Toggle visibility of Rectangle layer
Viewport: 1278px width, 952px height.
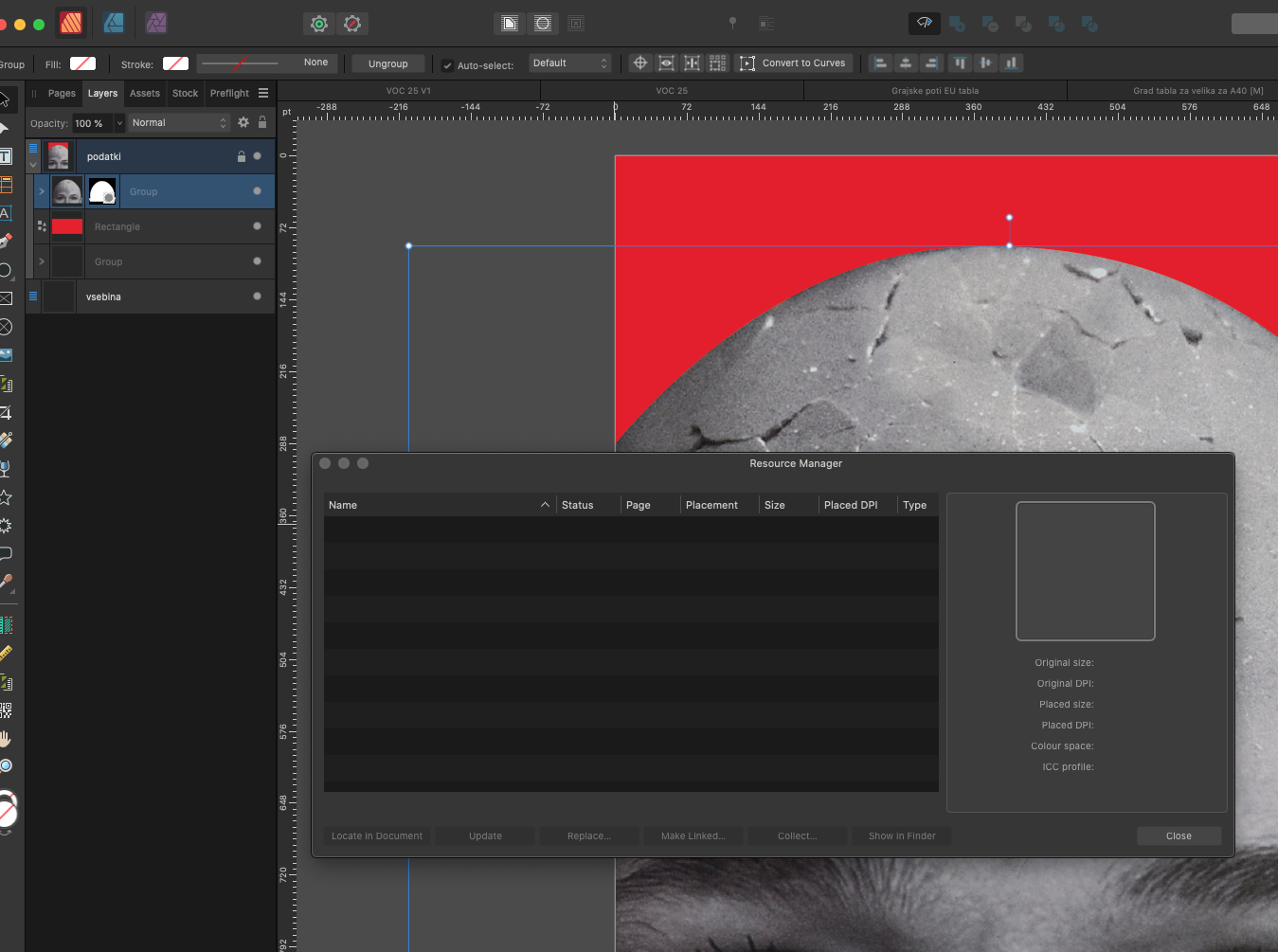257,226
